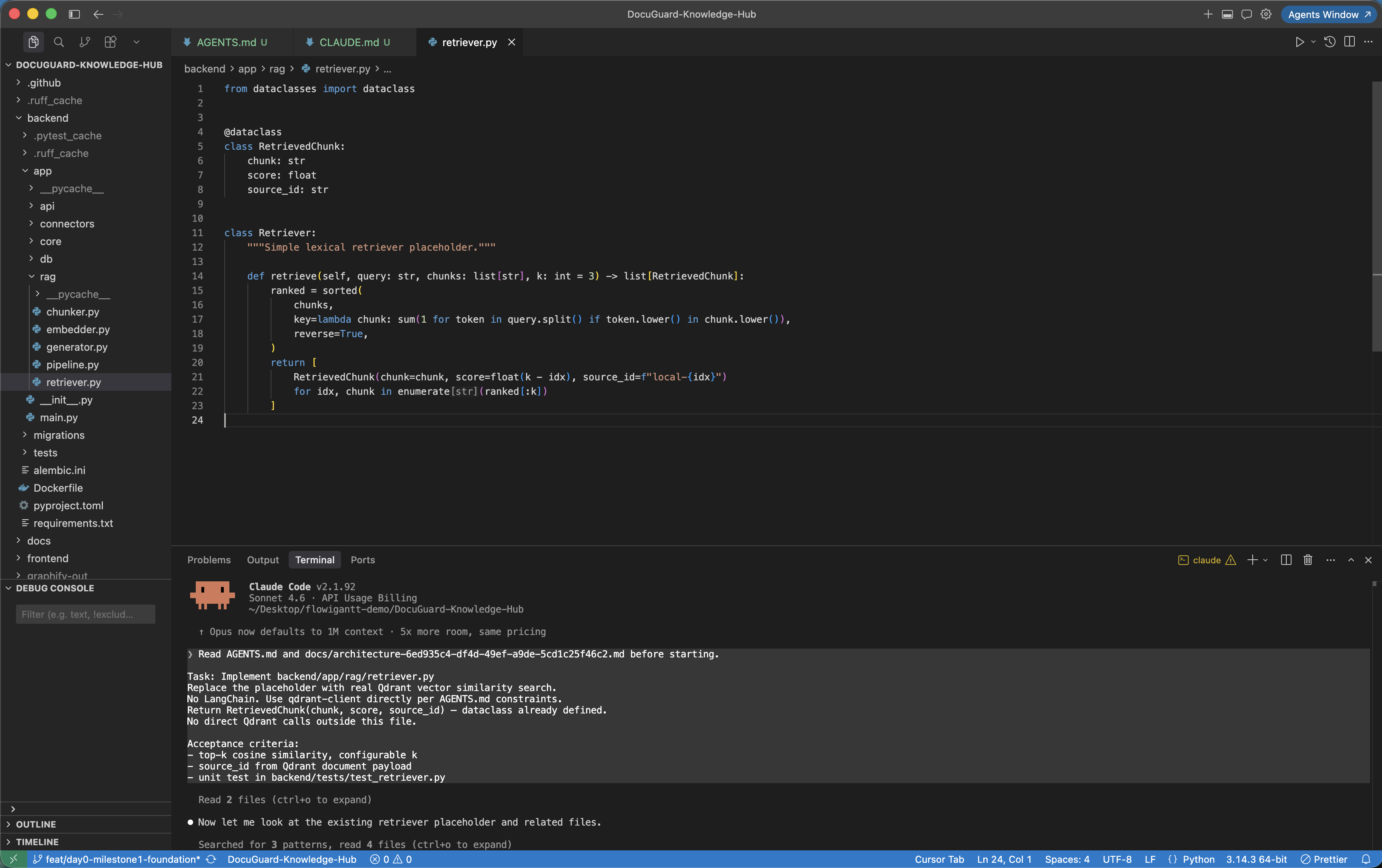Toggle the primary sidebar visibility
The image size is (1382, 868).
(74, 14)
